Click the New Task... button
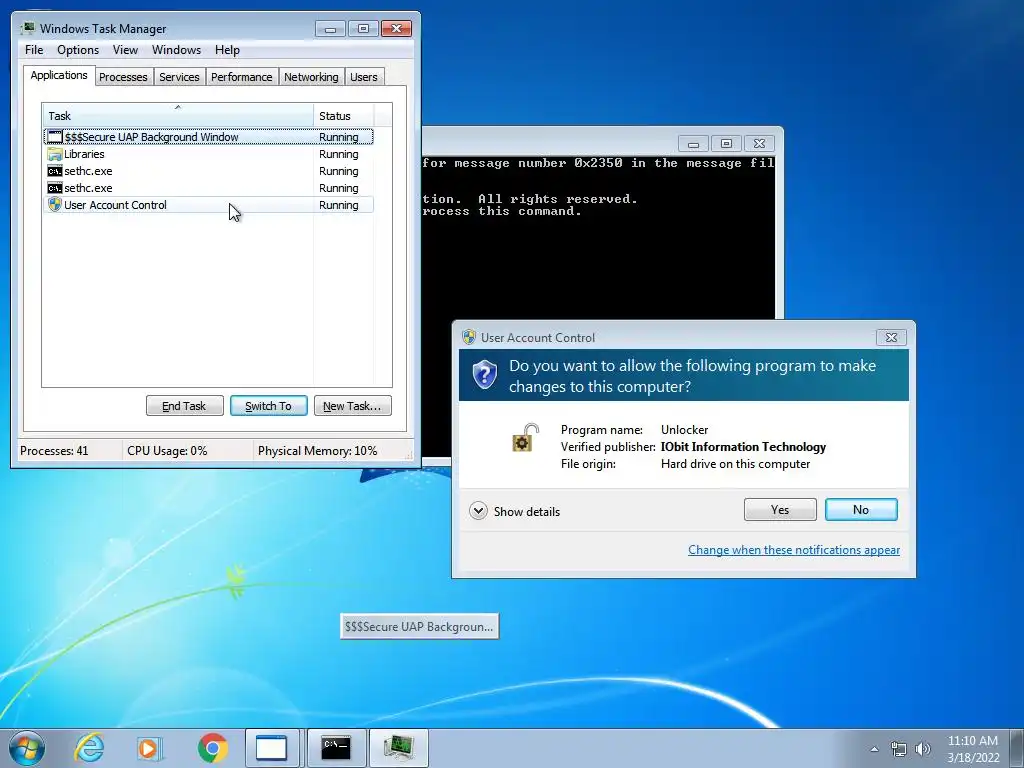 [352, 406]
